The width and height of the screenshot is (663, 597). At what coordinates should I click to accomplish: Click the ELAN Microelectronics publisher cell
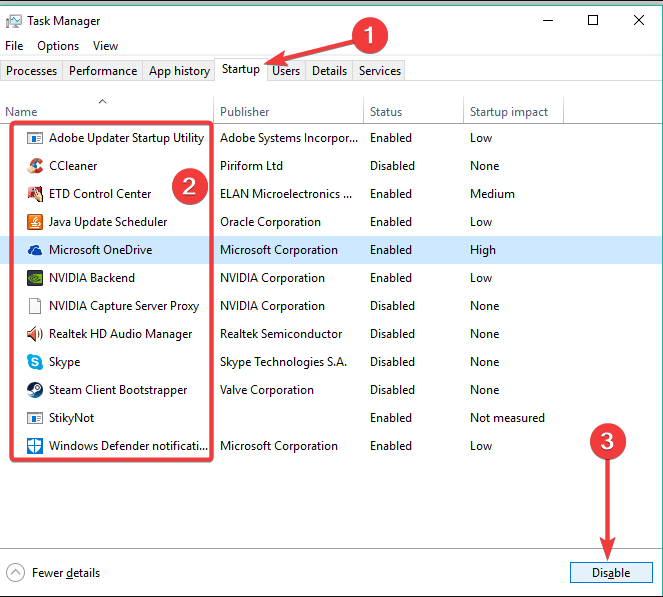click(x=286, y=194)
